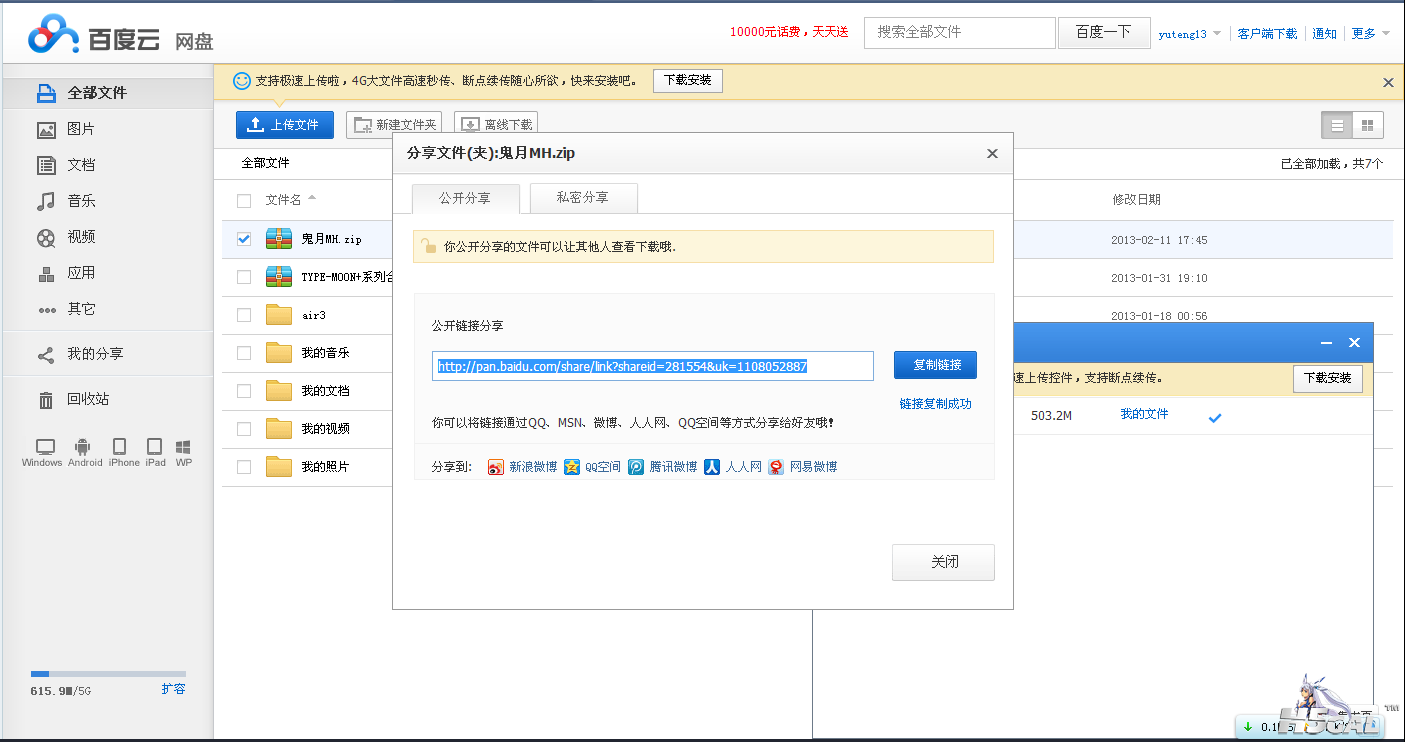Tick the TYPE-MOON file checkbox
1405x742 pixels.
tap(244, 277)
